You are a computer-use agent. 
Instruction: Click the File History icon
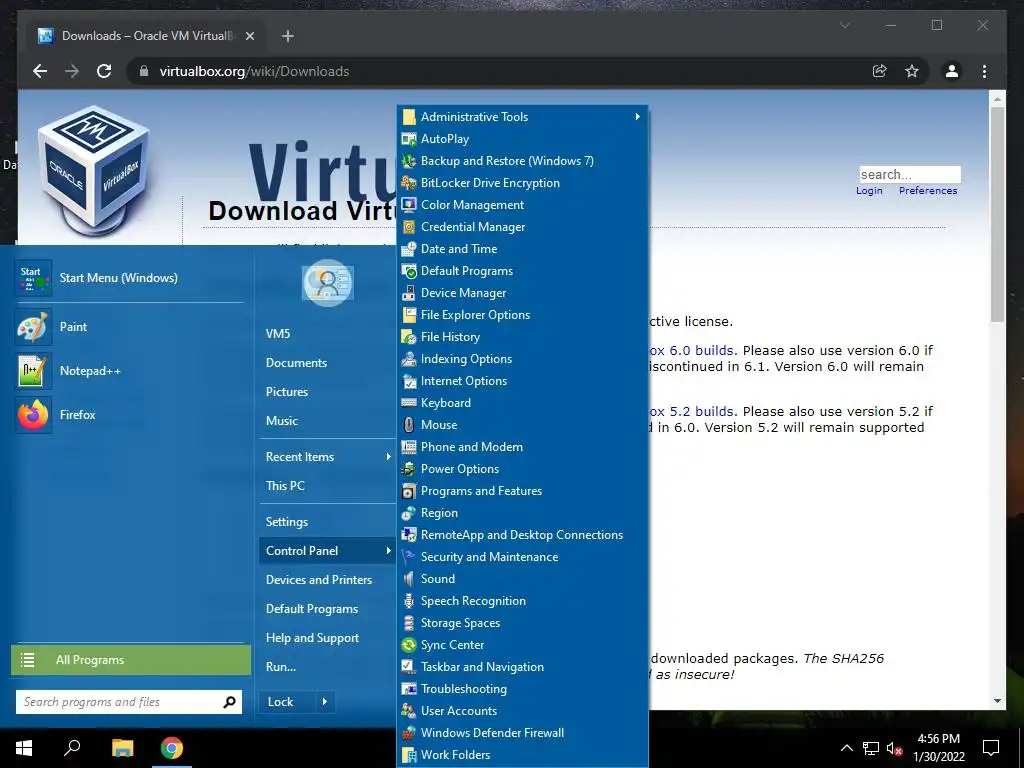click(x=409, y=337)
